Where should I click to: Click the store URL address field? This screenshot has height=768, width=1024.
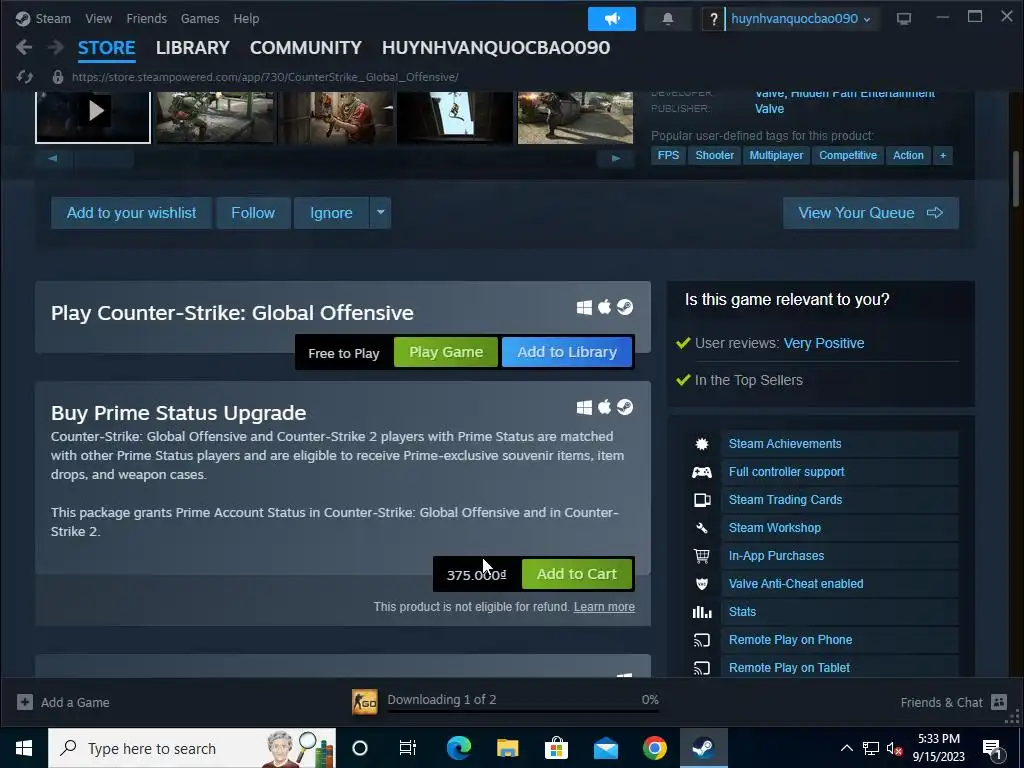265,77
